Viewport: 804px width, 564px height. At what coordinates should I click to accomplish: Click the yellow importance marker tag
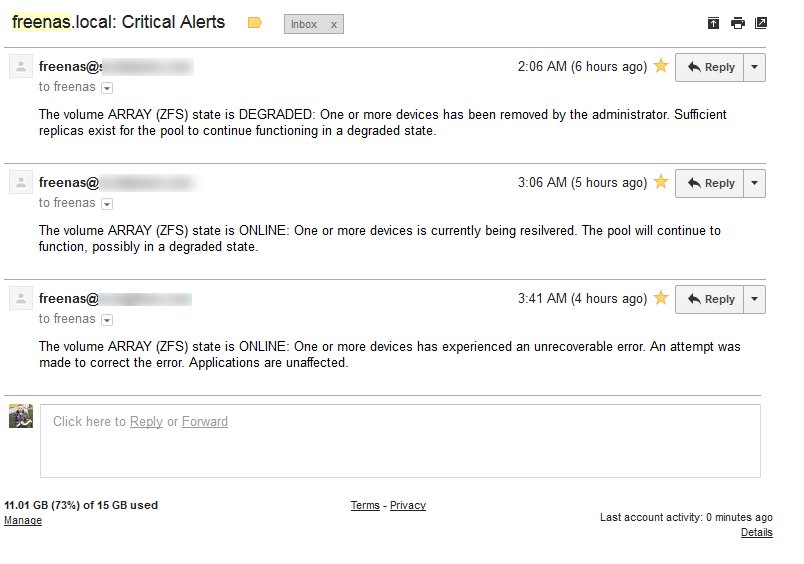[x=255, y=23]
